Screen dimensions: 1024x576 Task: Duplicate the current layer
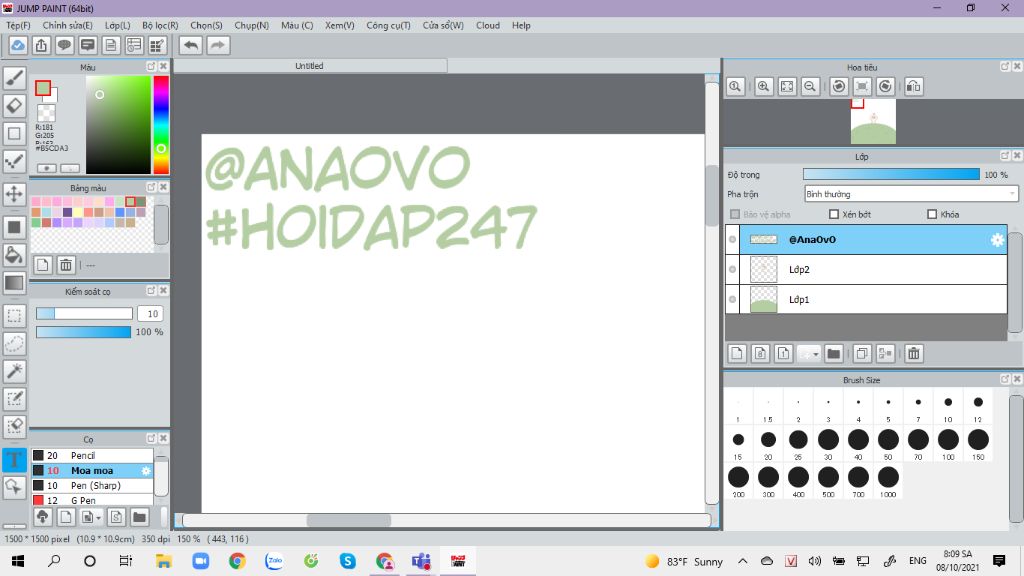click(x=861, y=353)
